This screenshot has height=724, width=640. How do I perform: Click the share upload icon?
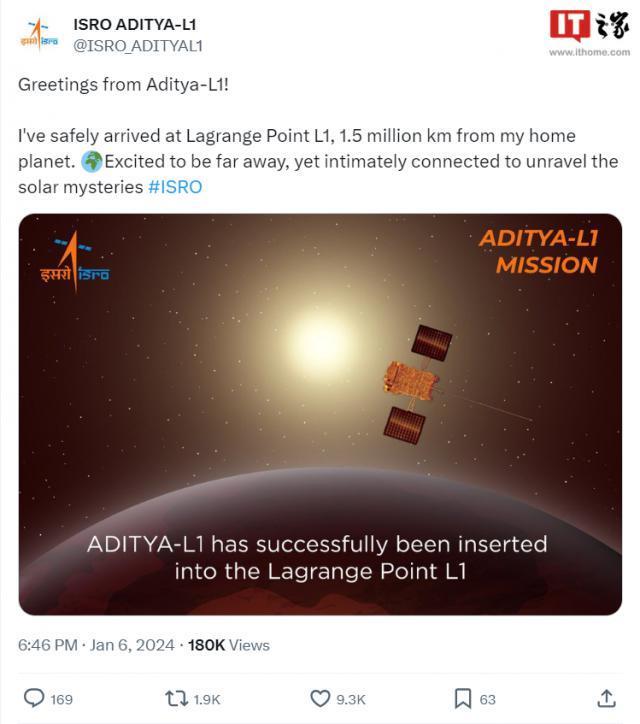click(606, 698)
